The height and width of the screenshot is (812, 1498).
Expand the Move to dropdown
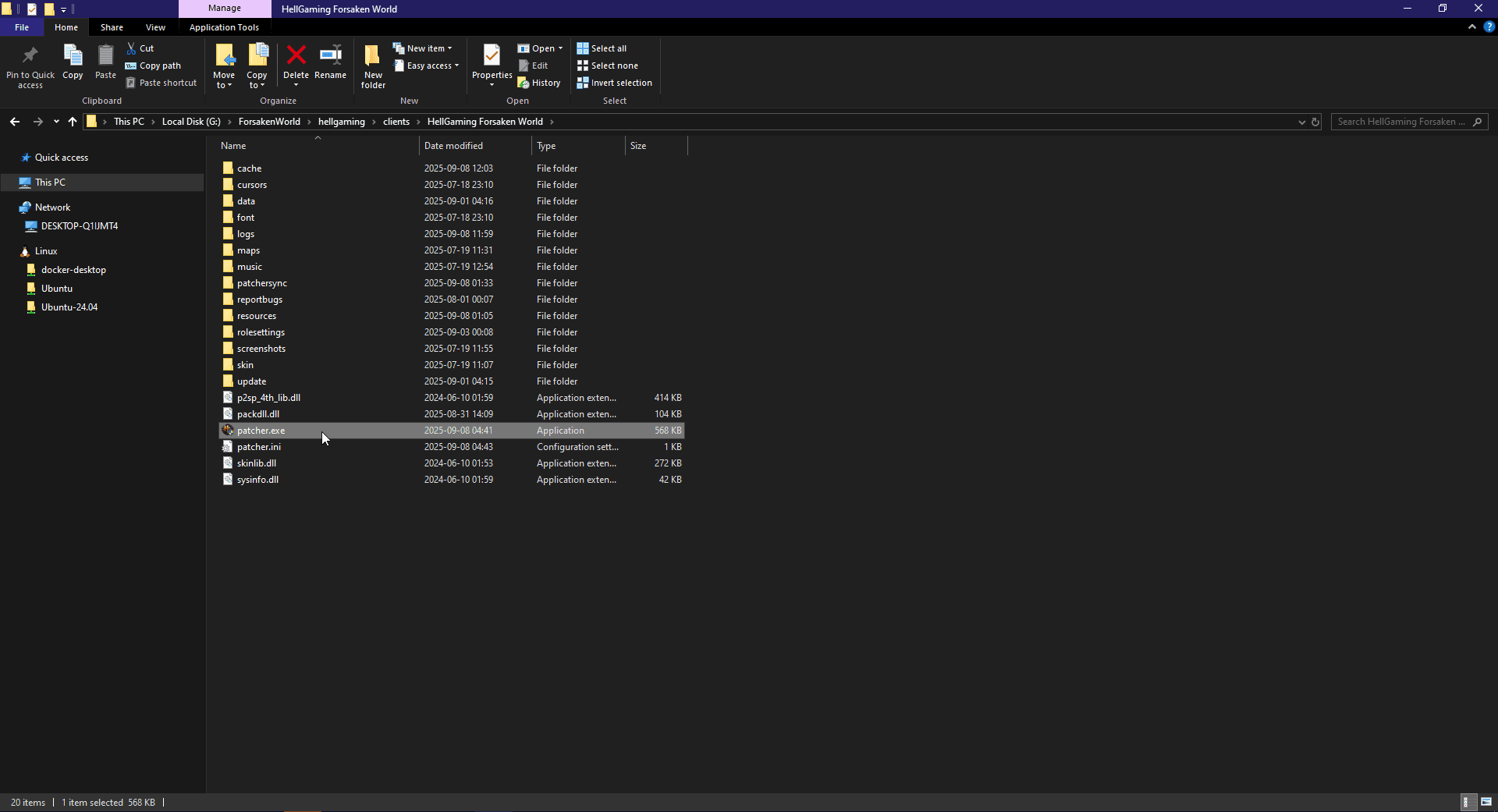[x=224, y=85]
